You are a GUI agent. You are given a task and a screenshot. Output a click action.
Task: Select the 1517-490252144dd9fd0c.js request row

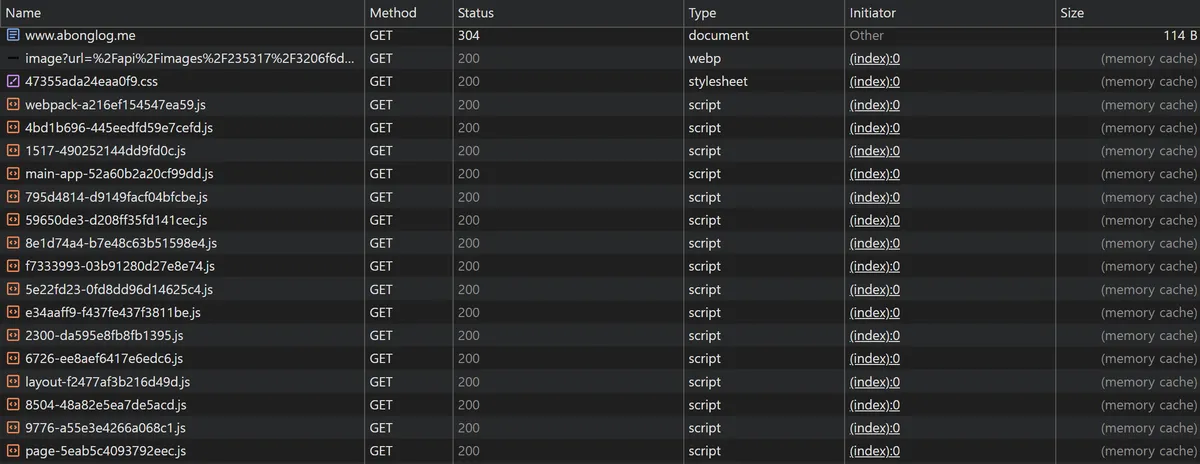600,151
